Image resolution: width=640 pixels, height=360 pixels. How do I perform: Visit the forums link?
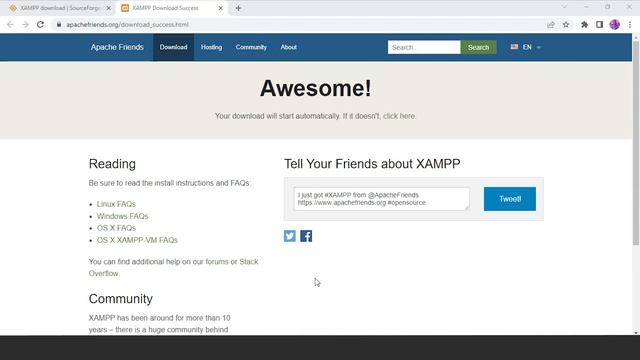[x=217, y=261]
